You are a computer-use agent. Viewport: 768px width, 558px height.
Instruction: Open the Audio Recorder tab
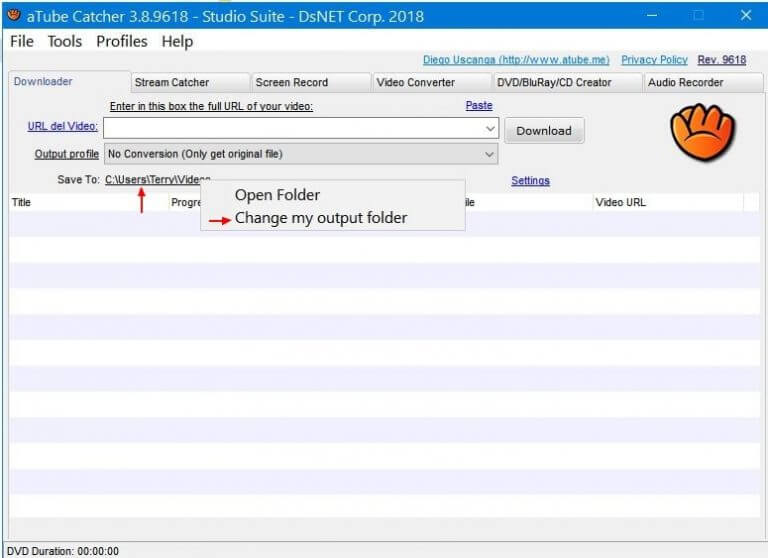703,82
